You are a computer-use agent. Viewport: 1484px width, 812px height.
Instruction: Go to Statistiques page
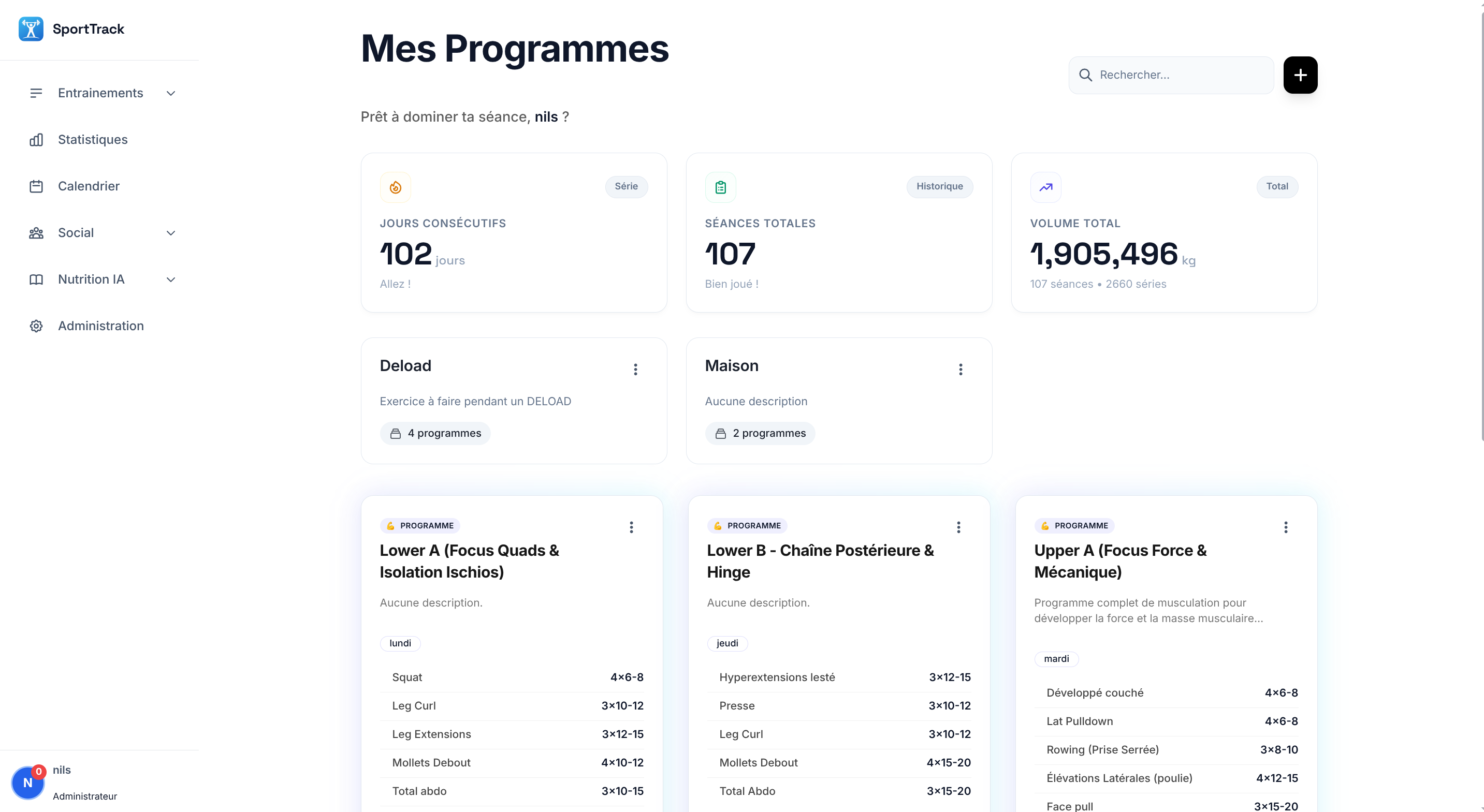pyautogui.click(x=92, y=140)
